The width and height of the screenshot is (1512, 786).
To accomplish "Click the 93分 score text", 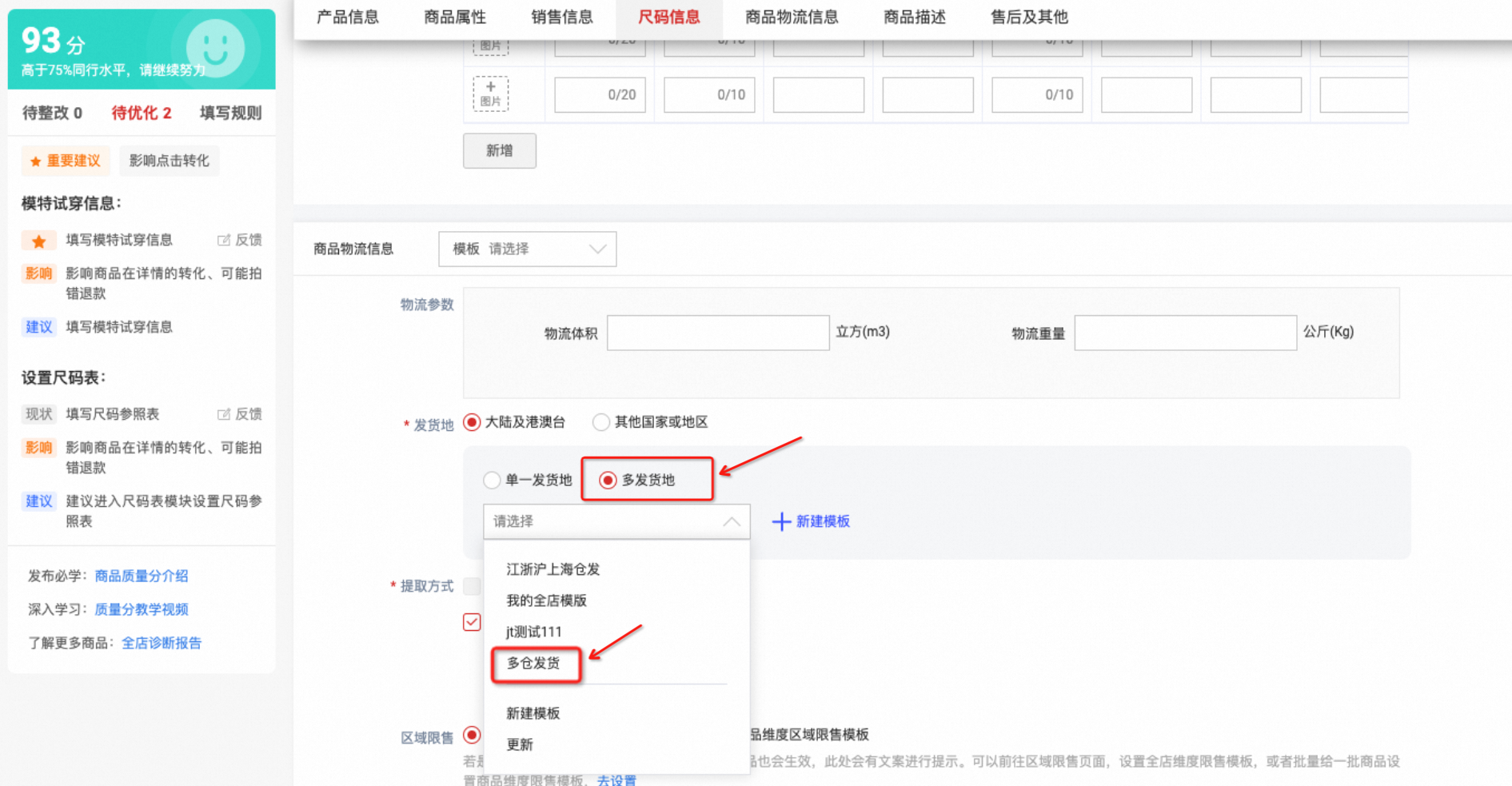I will tap(53, 41).
